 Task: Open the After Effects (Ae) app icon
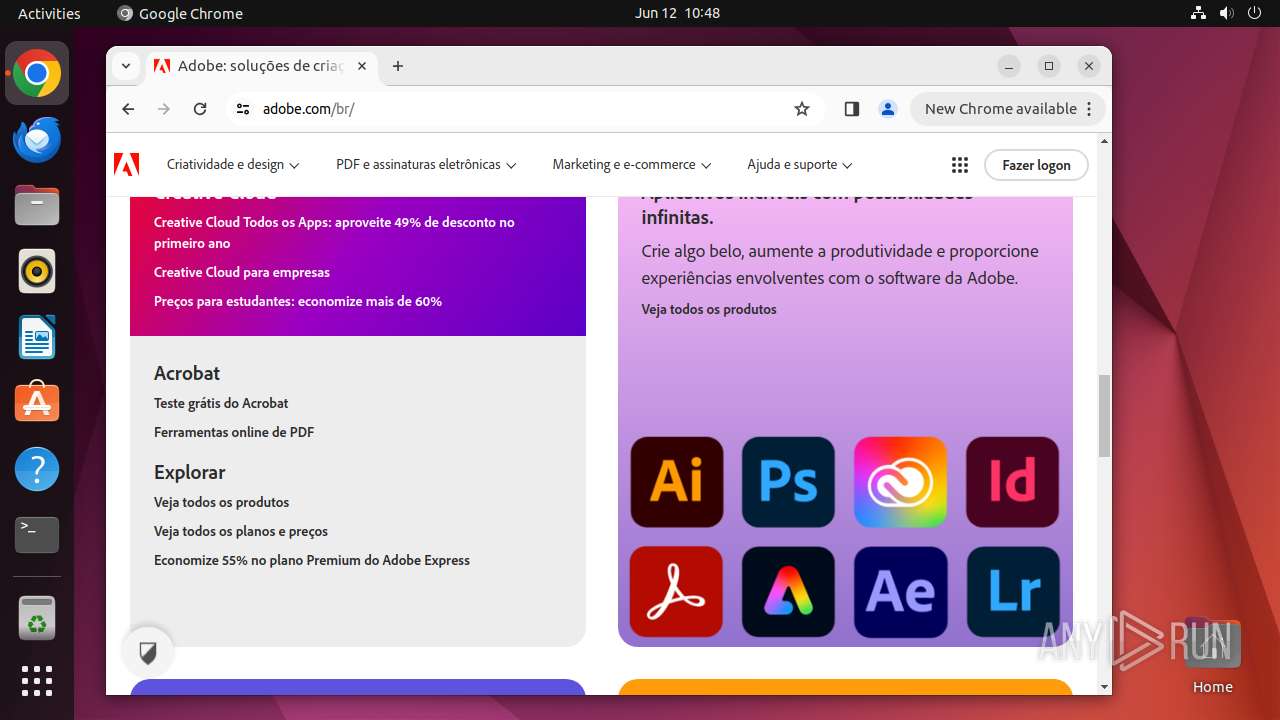pos(900,592)
